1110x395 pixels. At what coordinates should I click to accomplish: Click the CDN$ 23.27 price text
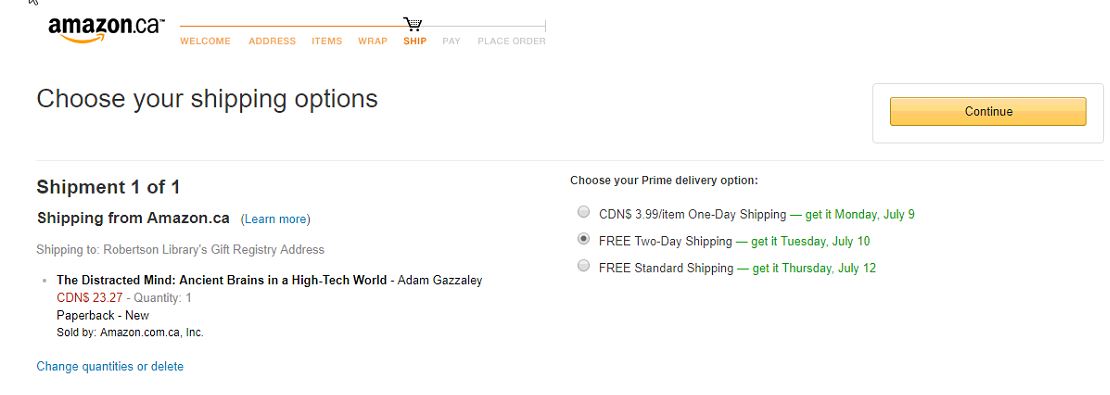[x=89, y=298]
